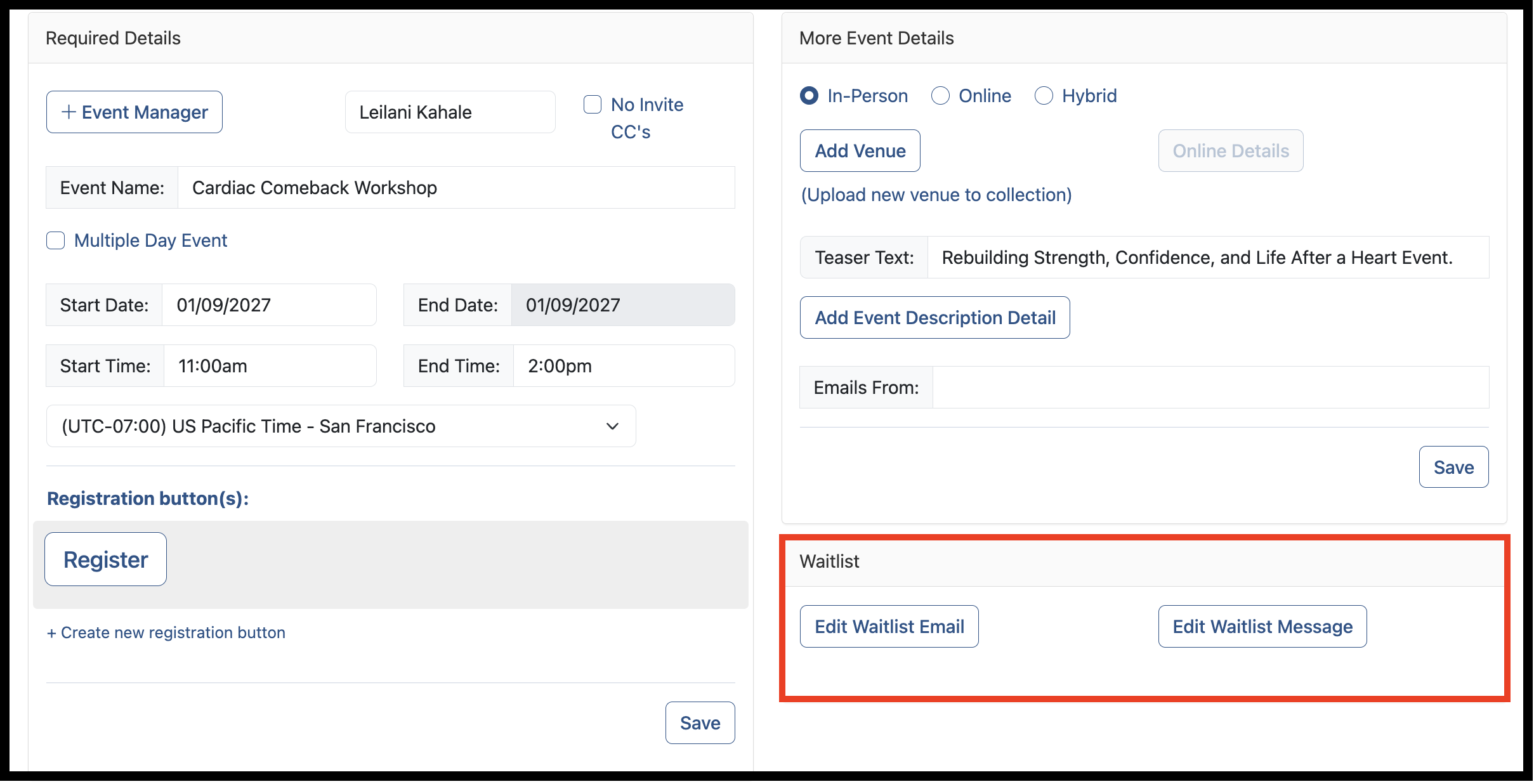The image size is (1534, 784).
Task: Click the Waitlist panel header
Action: click(1144, 562)
